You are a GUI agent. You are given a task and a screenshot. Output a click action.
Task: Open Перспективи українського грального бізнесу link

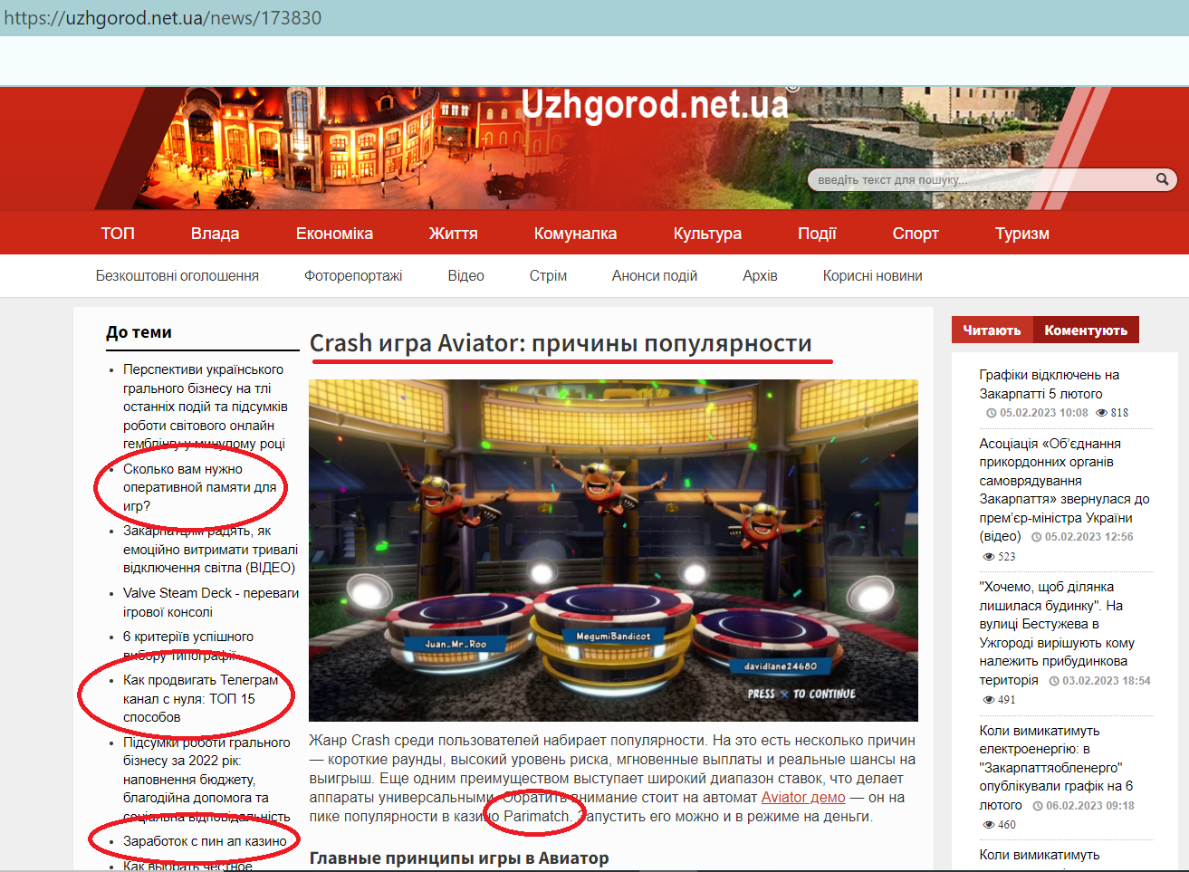click(x=205, y=406)
